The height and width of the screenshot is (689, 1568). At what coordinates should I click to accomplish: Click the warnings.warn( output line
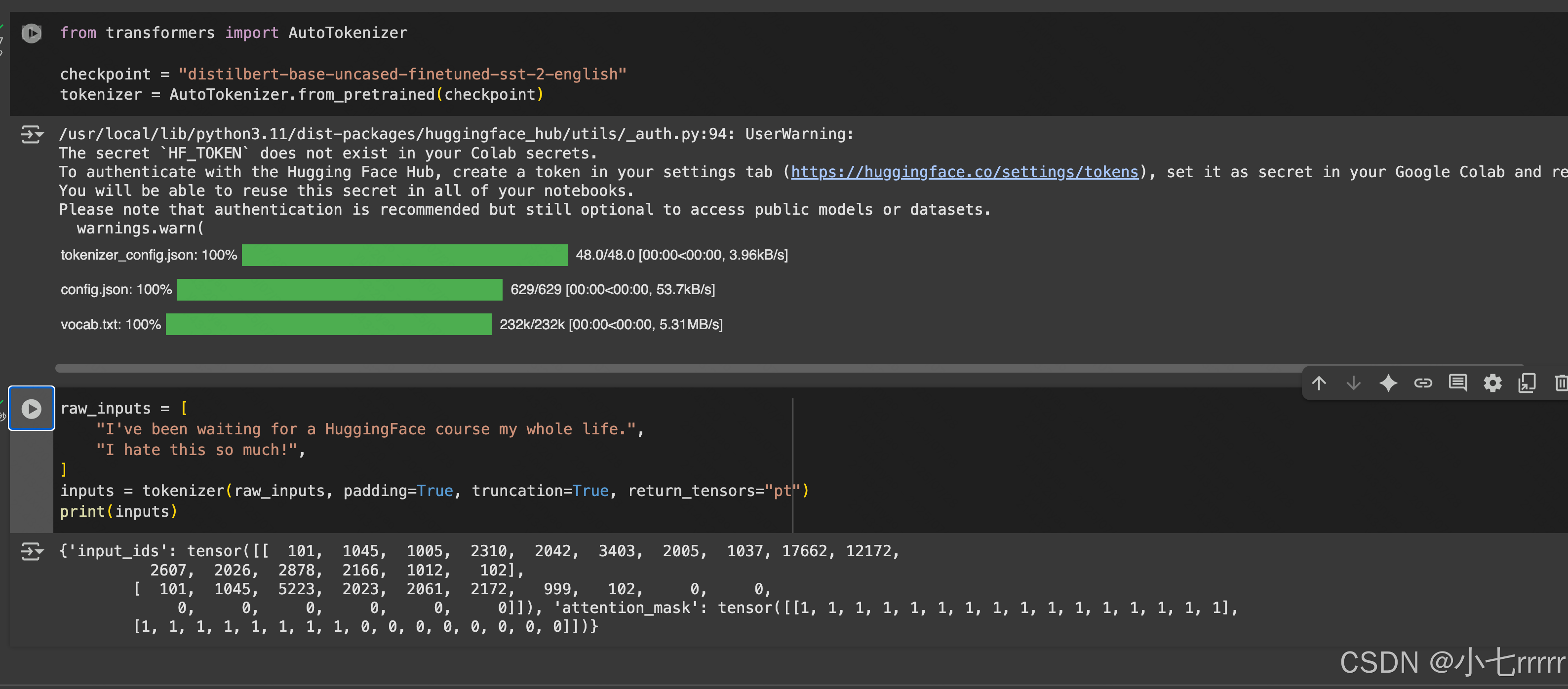(140, 229)
